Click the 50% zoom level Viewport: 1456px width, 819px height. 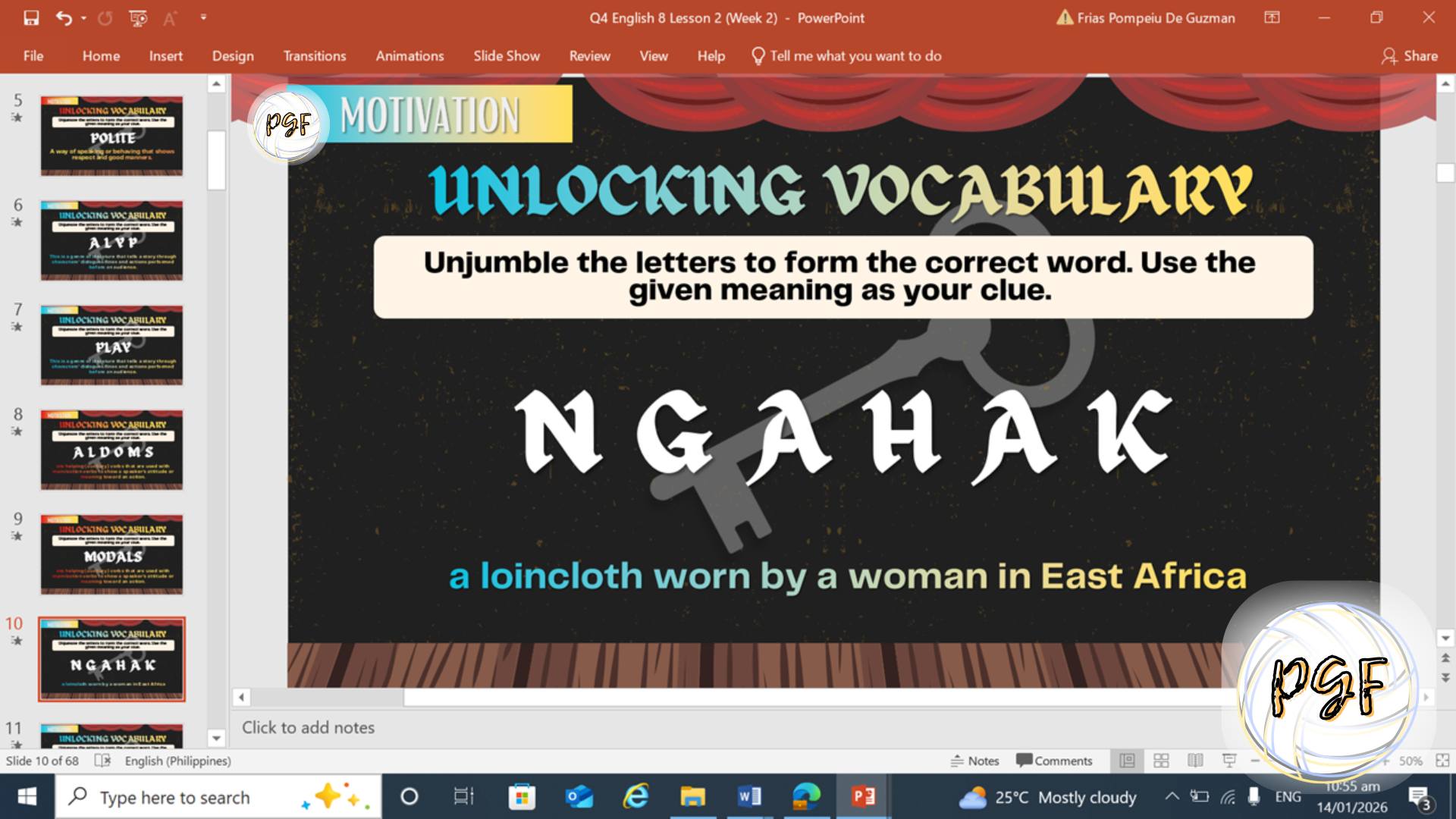pos(1410,761)
